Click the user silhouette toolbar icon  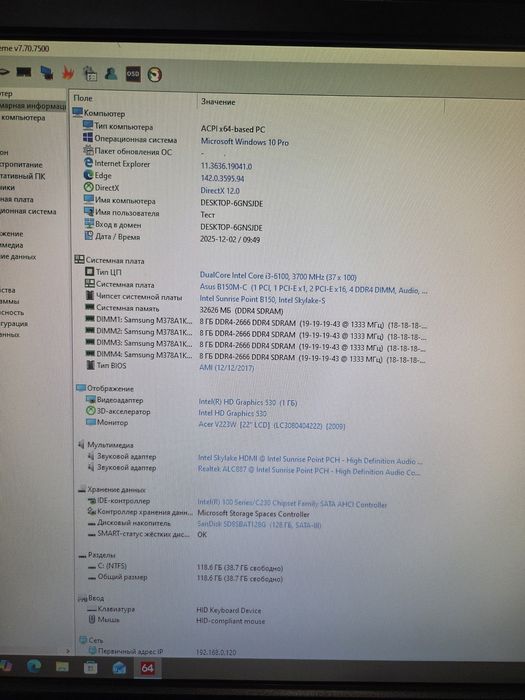[x=111, y=74]
